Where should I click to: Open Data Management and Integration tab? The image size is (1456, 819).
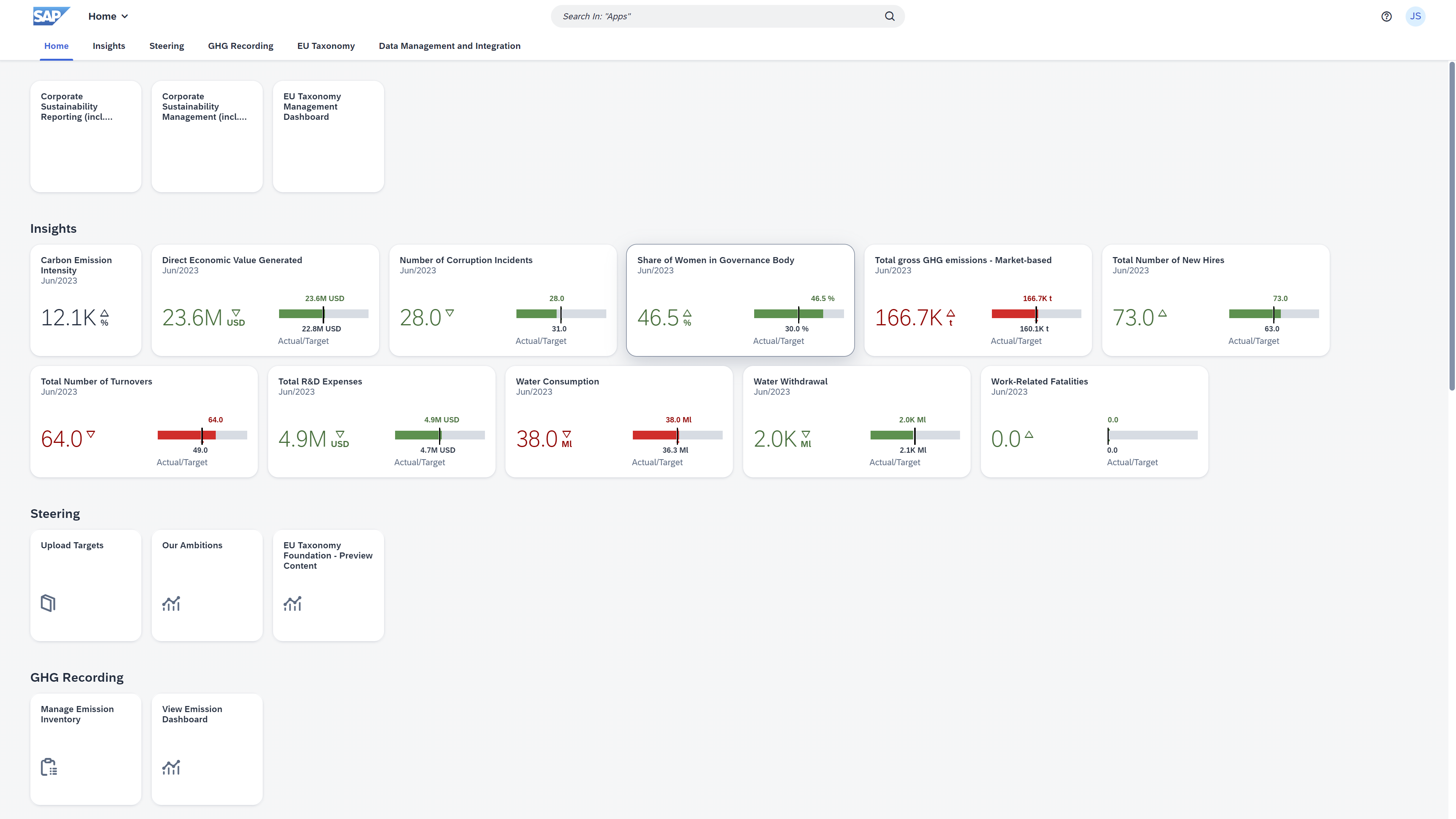pos(450,46)
